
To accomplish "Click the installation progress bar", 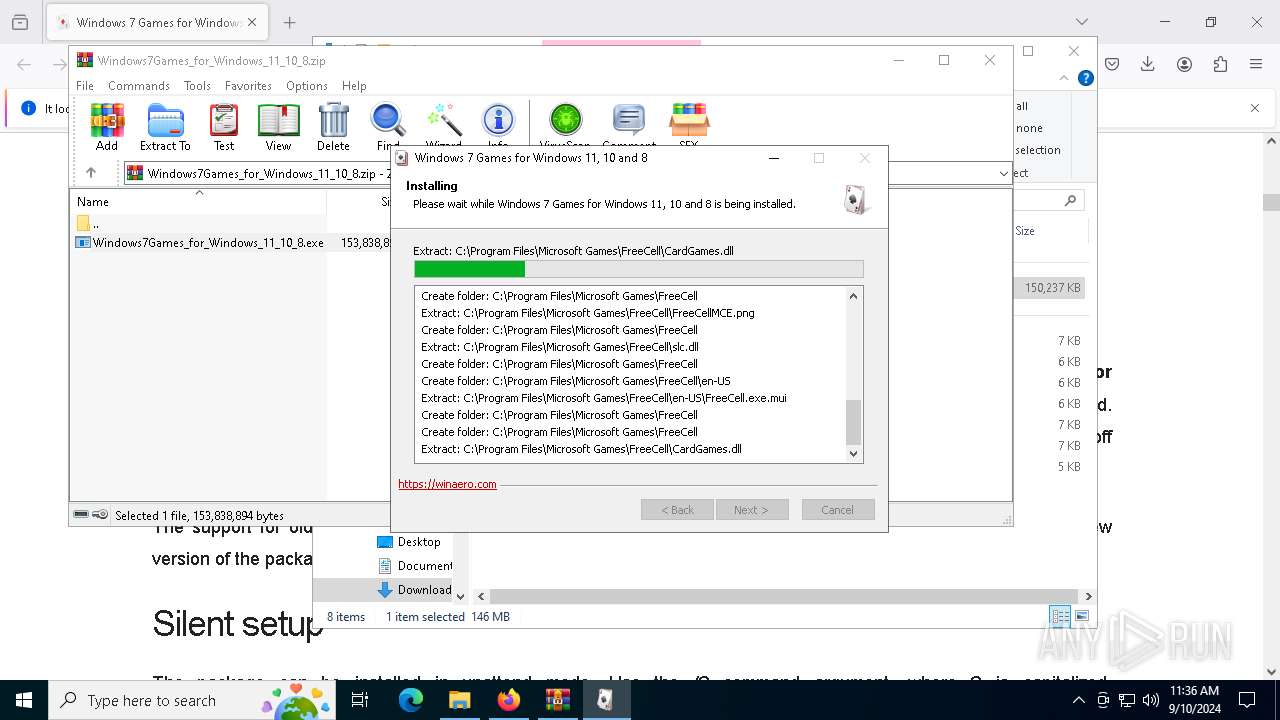I will pos(638,269).
